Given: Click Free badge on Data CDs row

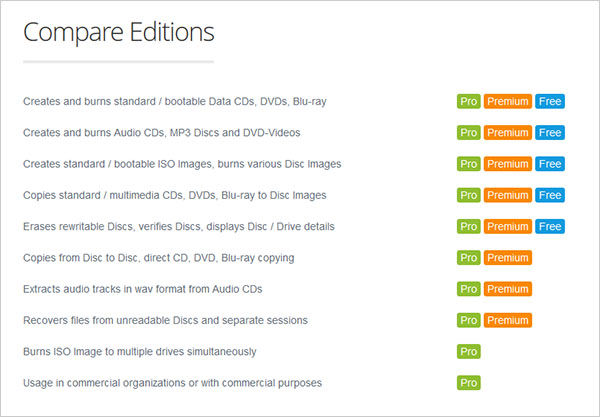Looking at the screenshot, I should (x=550, y=101).
